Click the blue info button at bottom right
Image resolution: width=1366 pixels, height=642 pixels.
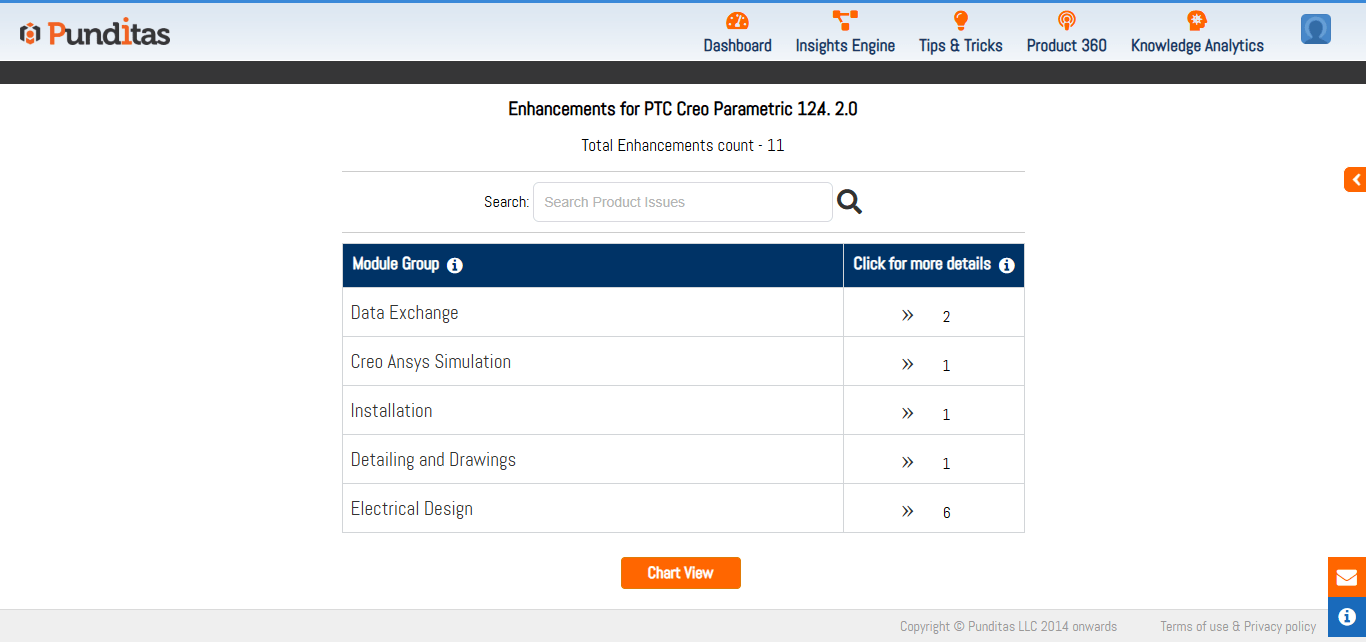point(1346,617)
